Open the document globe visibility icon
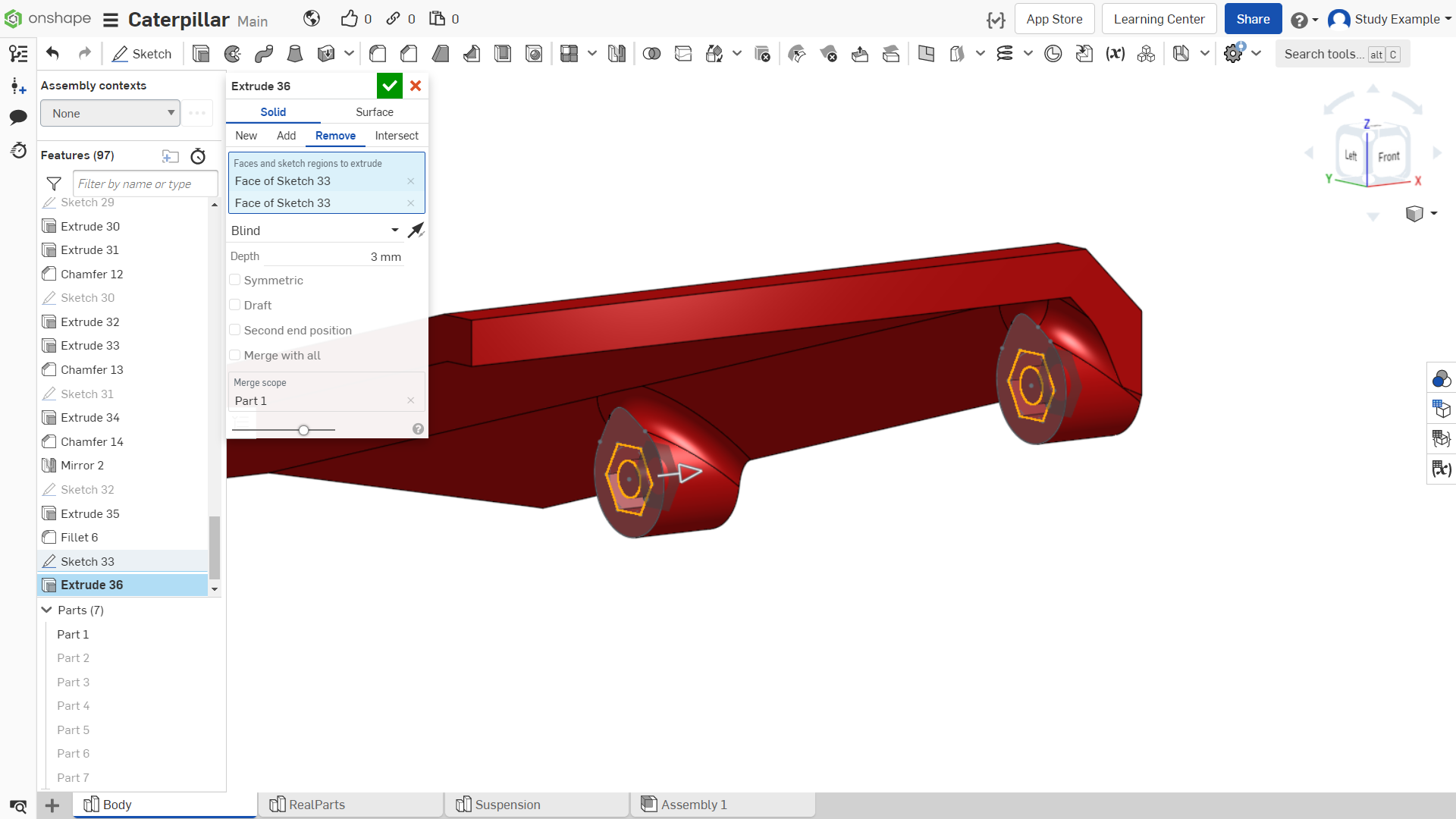 click(x=312, y=19)
